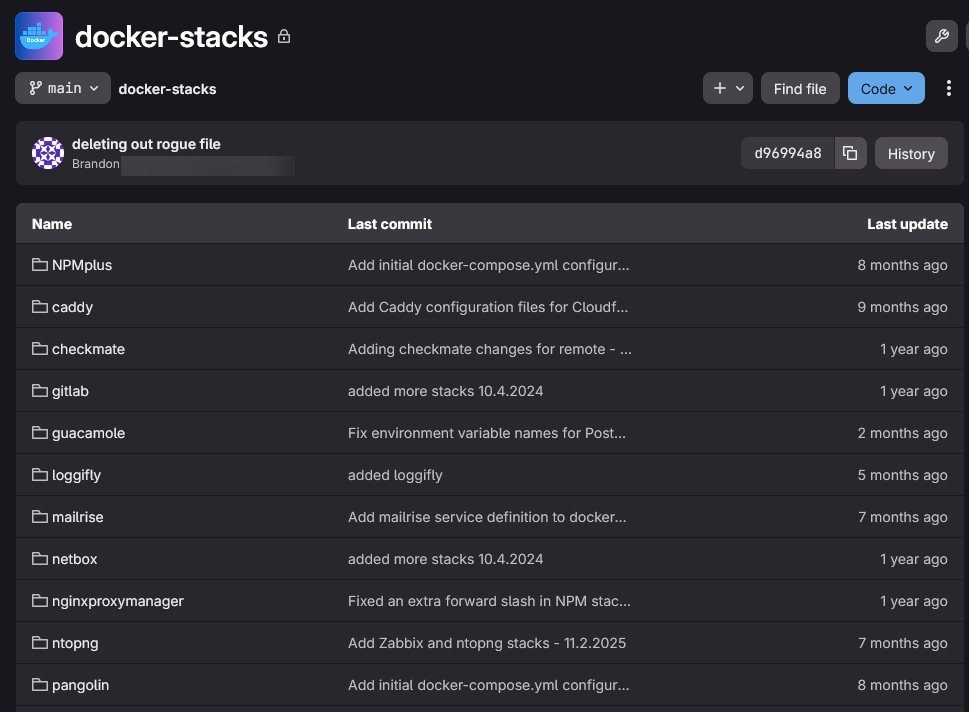This screenshot has height=712, width=969.
Task: Click the NPMplus folder icon
Action: coord(40,265)
